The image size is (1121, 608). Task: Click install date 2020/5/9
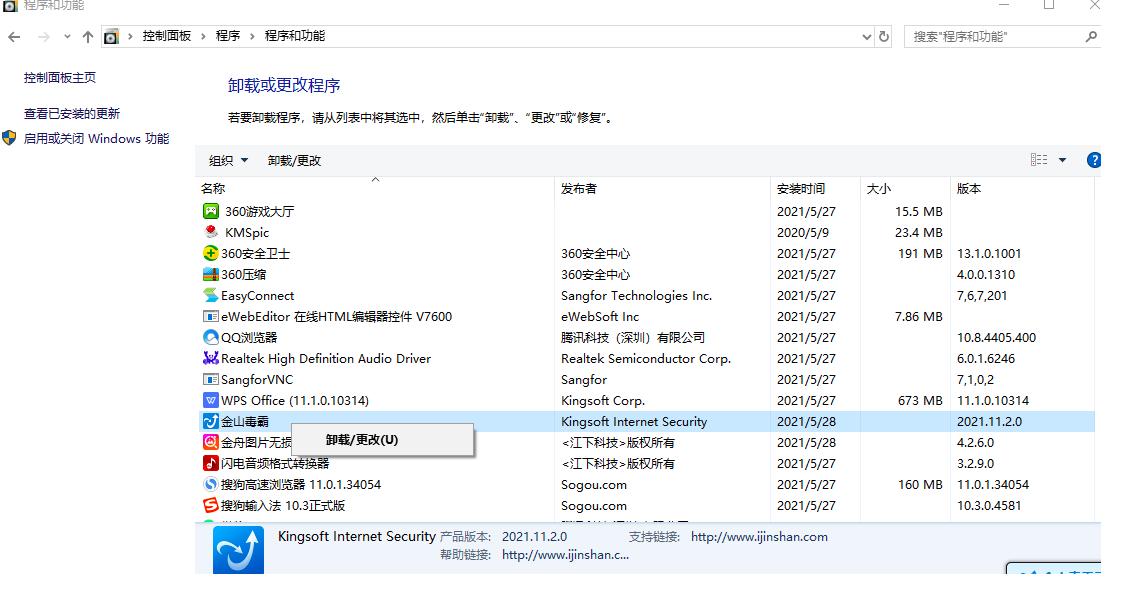click(x=803, y=232)
